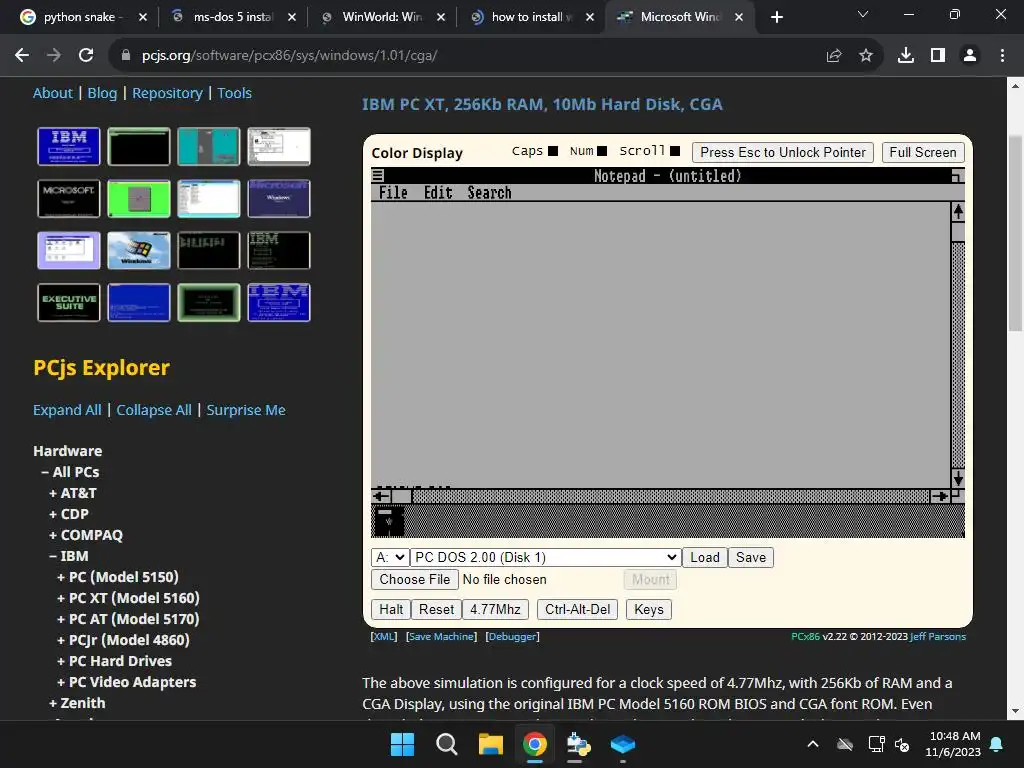The width and height of the screenshot is (1024, 768).
Task: Open Chrome three-dot menu
Action: coord(1002,56)
